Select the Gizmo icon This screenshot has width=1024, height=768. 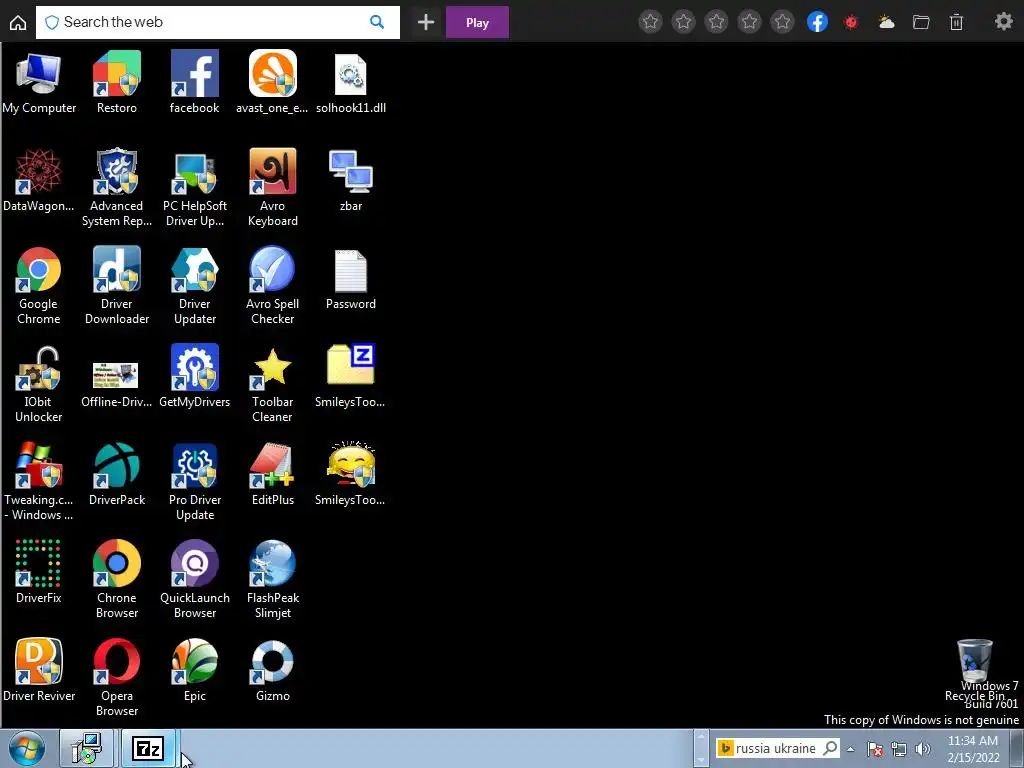click(x=272, y=662)
